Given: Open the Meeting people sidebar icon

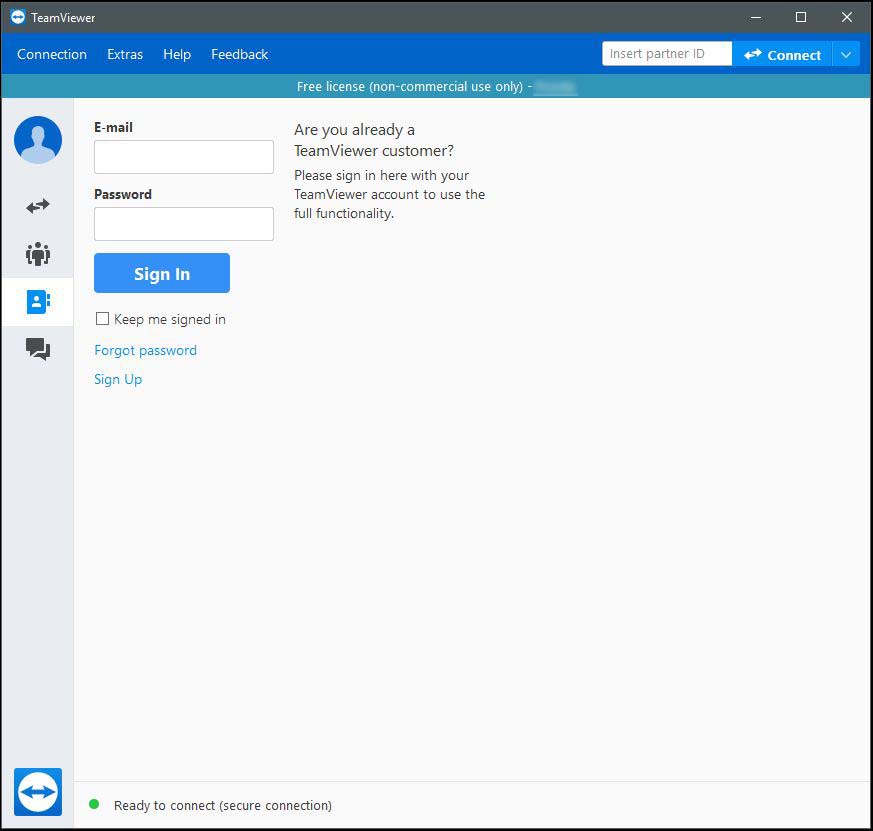Looking at the screenshot, I should click(38, 254).
